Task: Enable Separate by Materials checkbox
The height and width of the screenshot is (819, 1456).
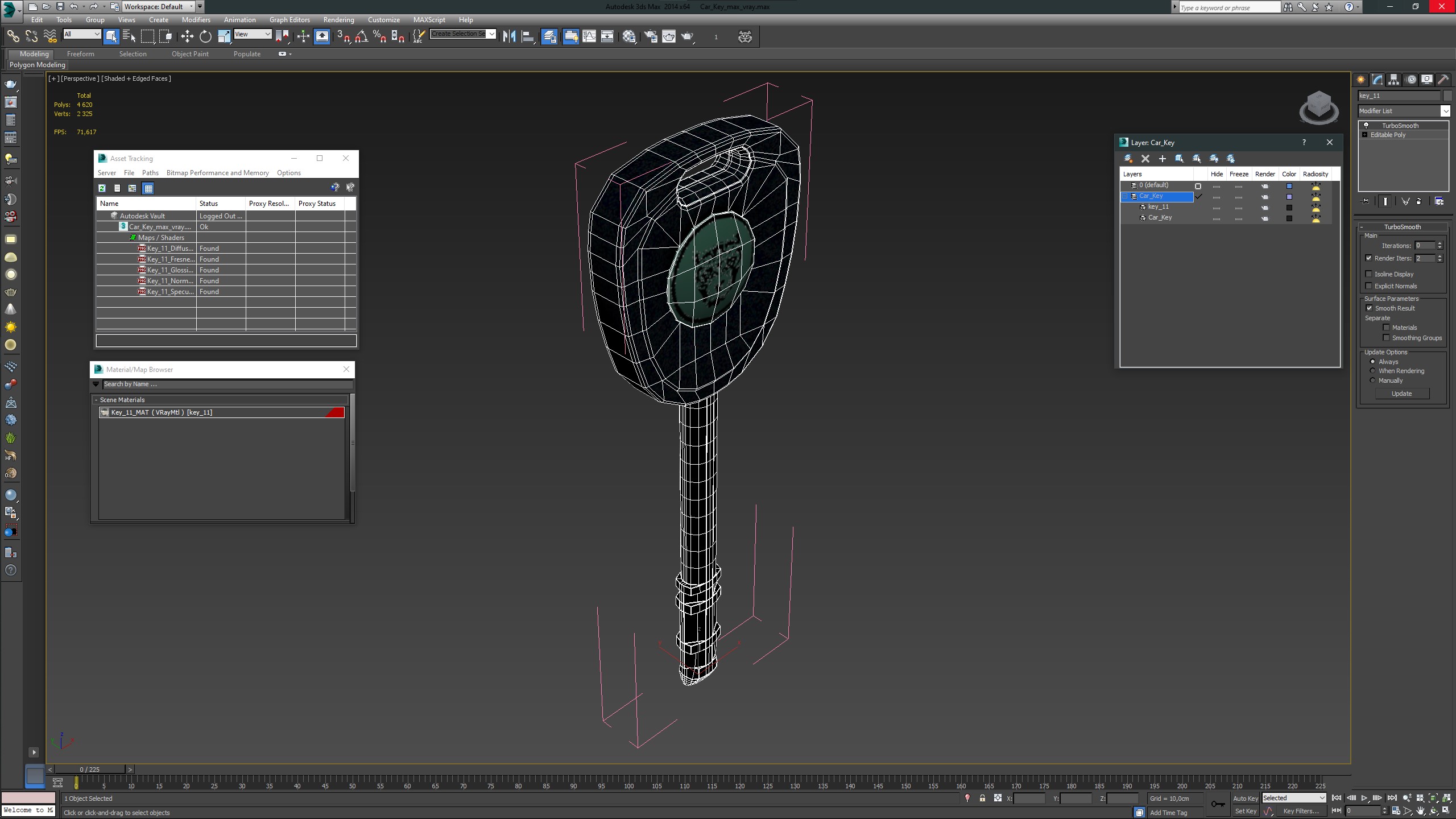Action: click(1386, 328)
